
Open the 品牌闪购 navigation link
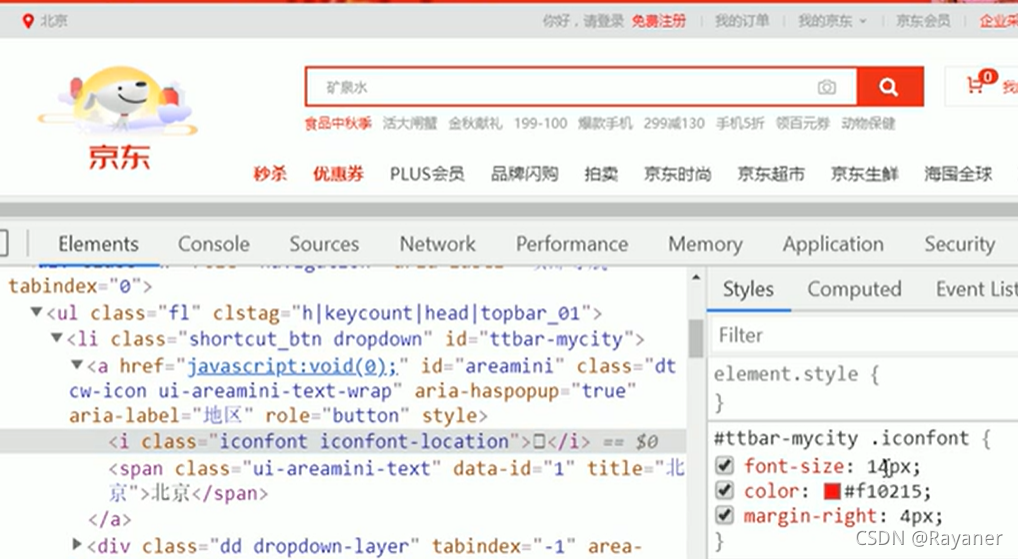[525, 174]
